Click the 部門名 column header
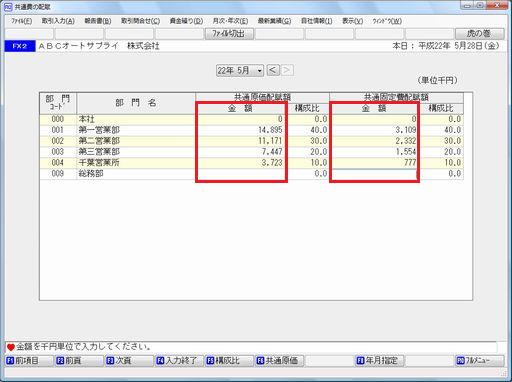This screenshot has height=382, width=512. click(x=136, y=103)
